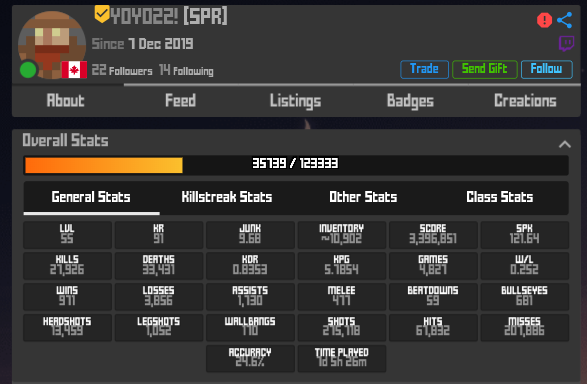
Task: Click the KDR 0.8353 stat cell
Action: [250, 266]
